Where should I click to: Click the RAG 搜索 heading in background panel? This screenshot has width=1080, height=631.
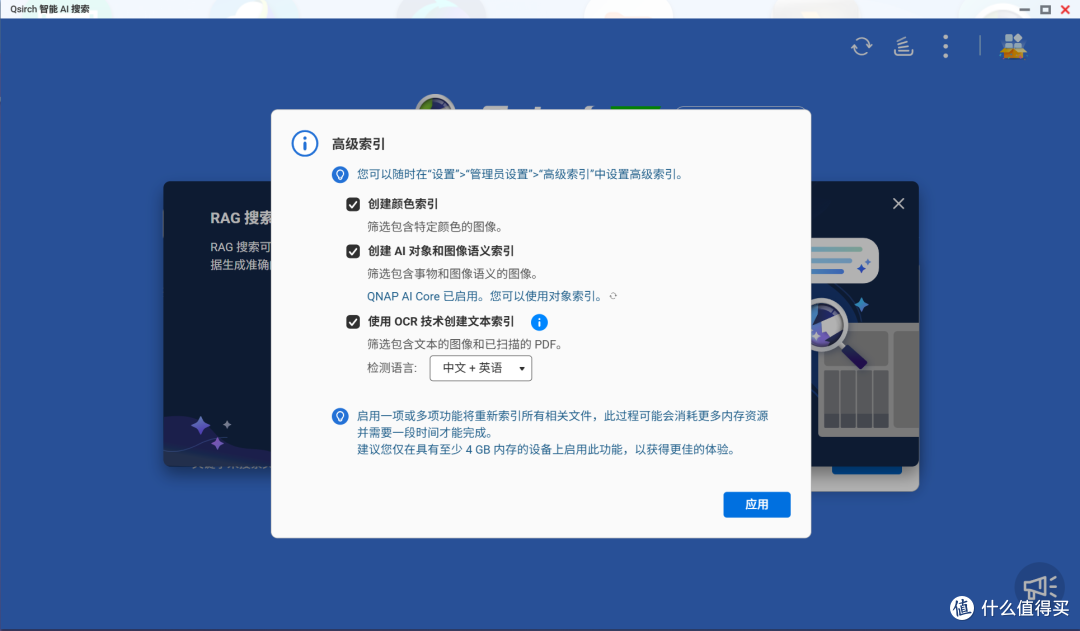click(x=240, y=218)
